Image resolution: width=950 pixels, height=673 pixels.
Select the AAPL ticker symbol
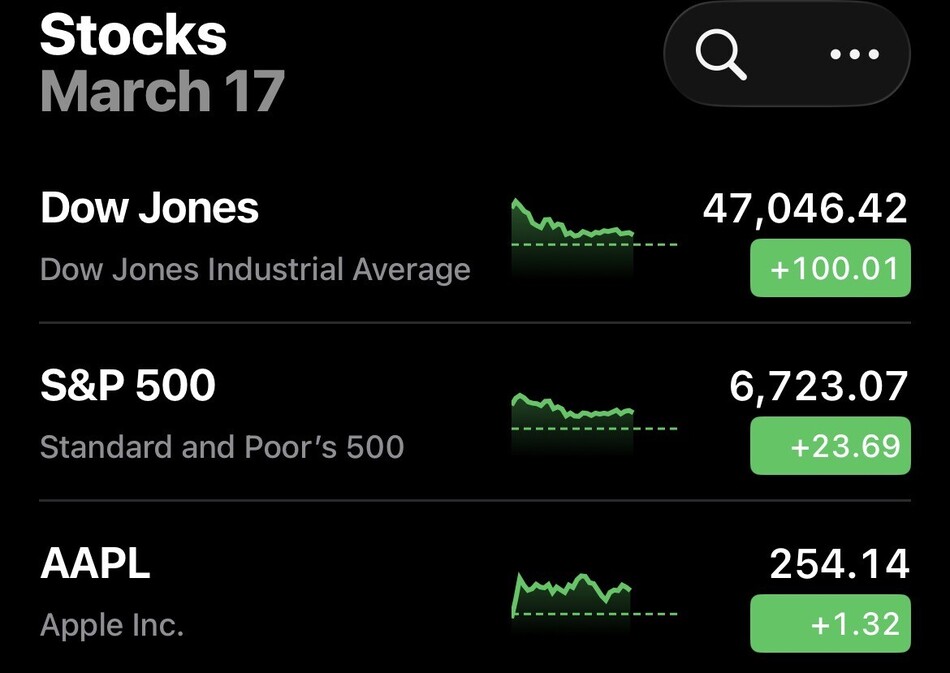point(95,564)
